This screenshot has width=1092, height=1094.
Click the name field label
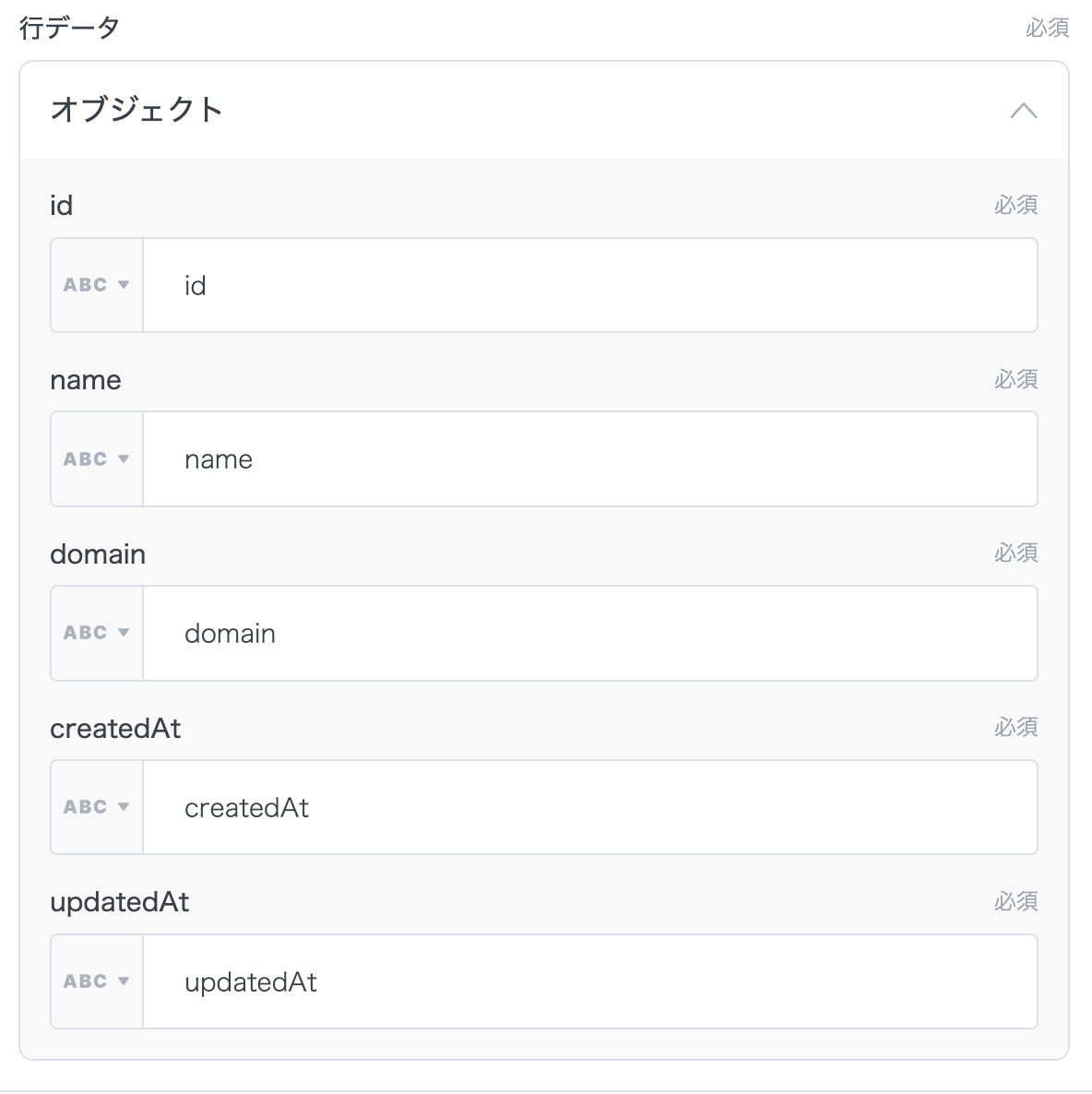pyautogui.click(x=85, y=380)
